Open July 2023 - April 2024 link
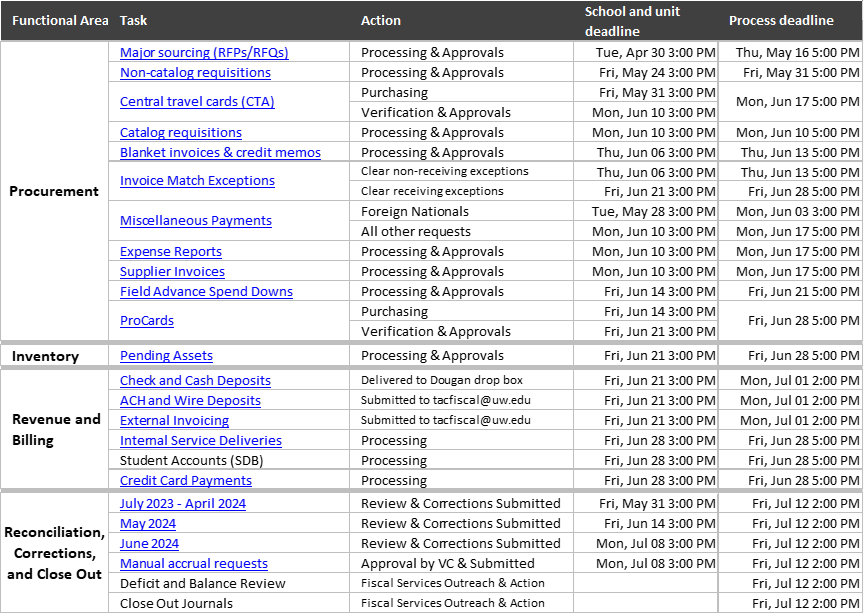 182,503
